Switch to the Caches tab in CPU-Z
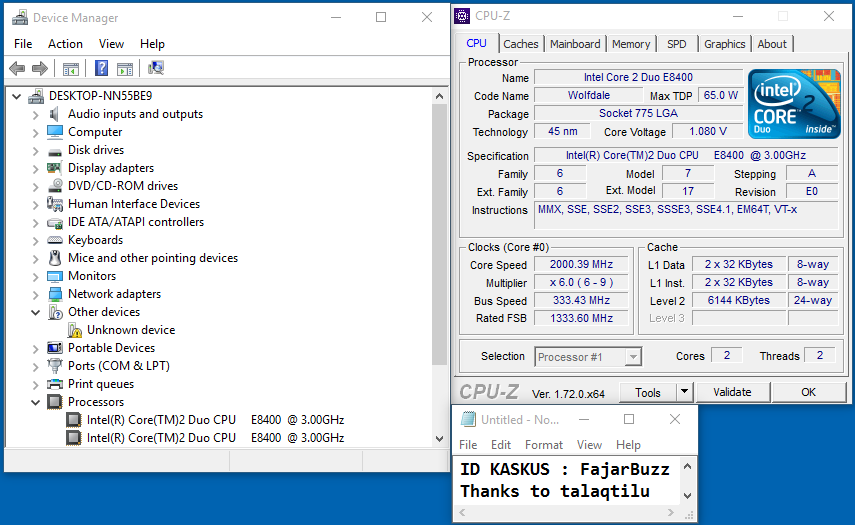 [521, 44]
